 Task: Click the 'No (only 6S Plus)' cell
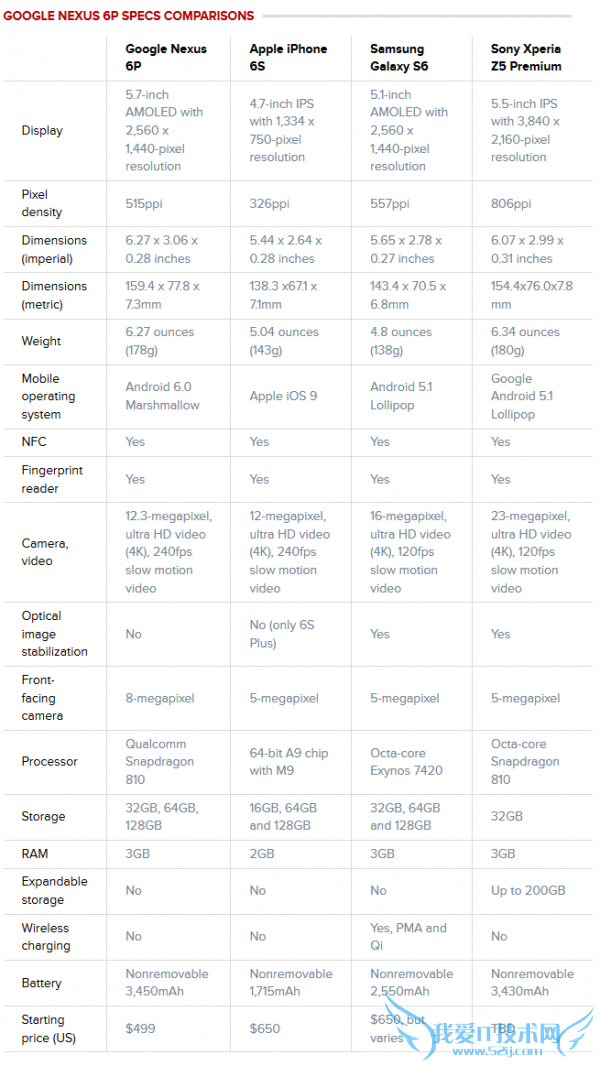point(282,634)
